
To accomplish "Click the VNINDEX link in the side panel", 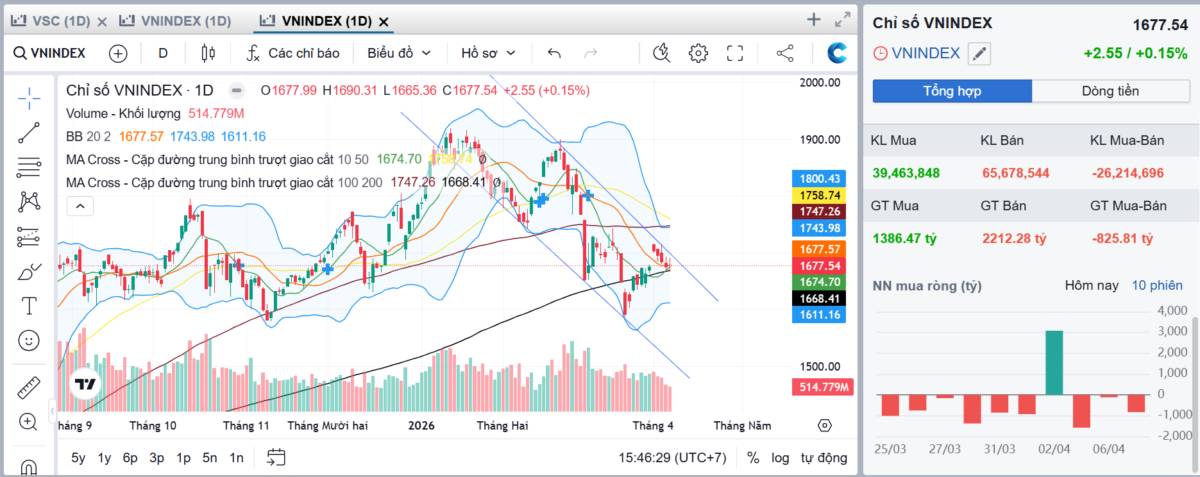I will pyautogui.click(x=925, y=54).
